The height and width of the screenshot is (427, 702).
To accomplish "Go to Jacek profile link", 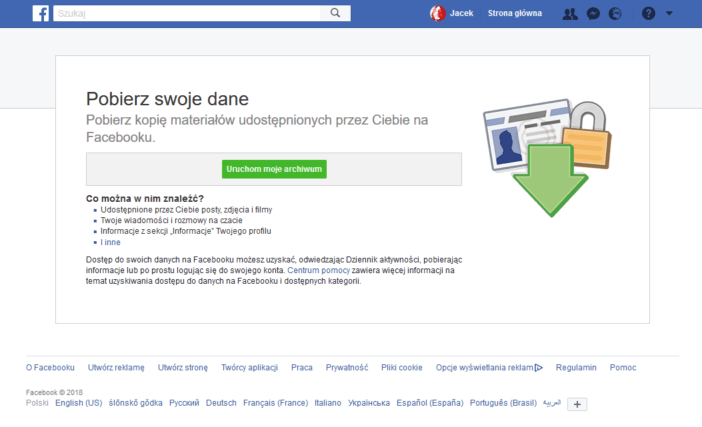I will click(x=461, y=13).
